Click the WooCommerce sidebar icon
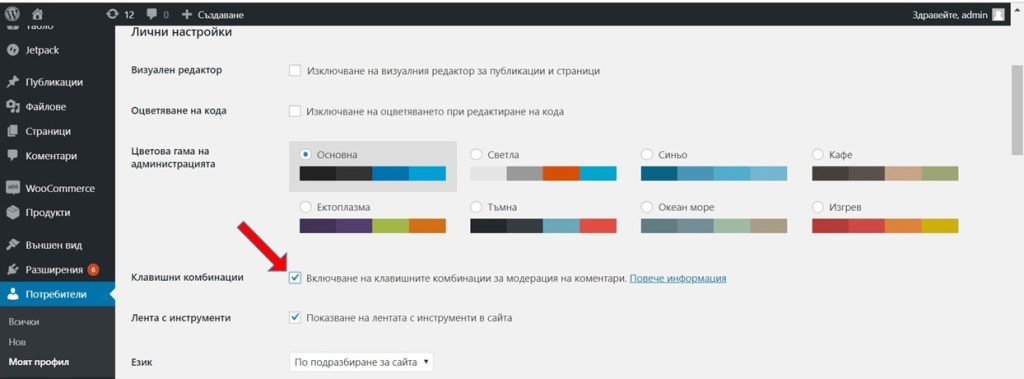1024x379 pixels. pos(12,188)
